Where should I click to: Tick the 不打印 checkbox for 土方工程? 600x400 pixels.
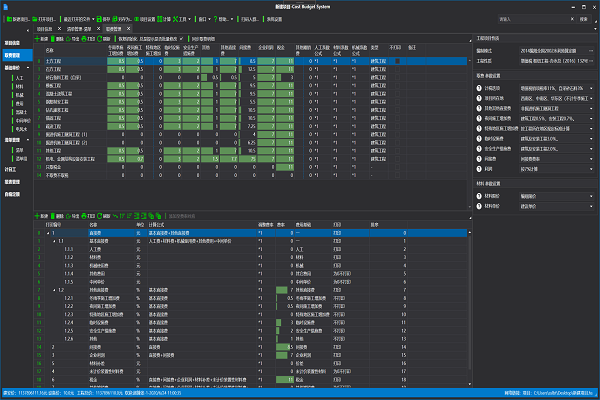[x=395, y=61]
